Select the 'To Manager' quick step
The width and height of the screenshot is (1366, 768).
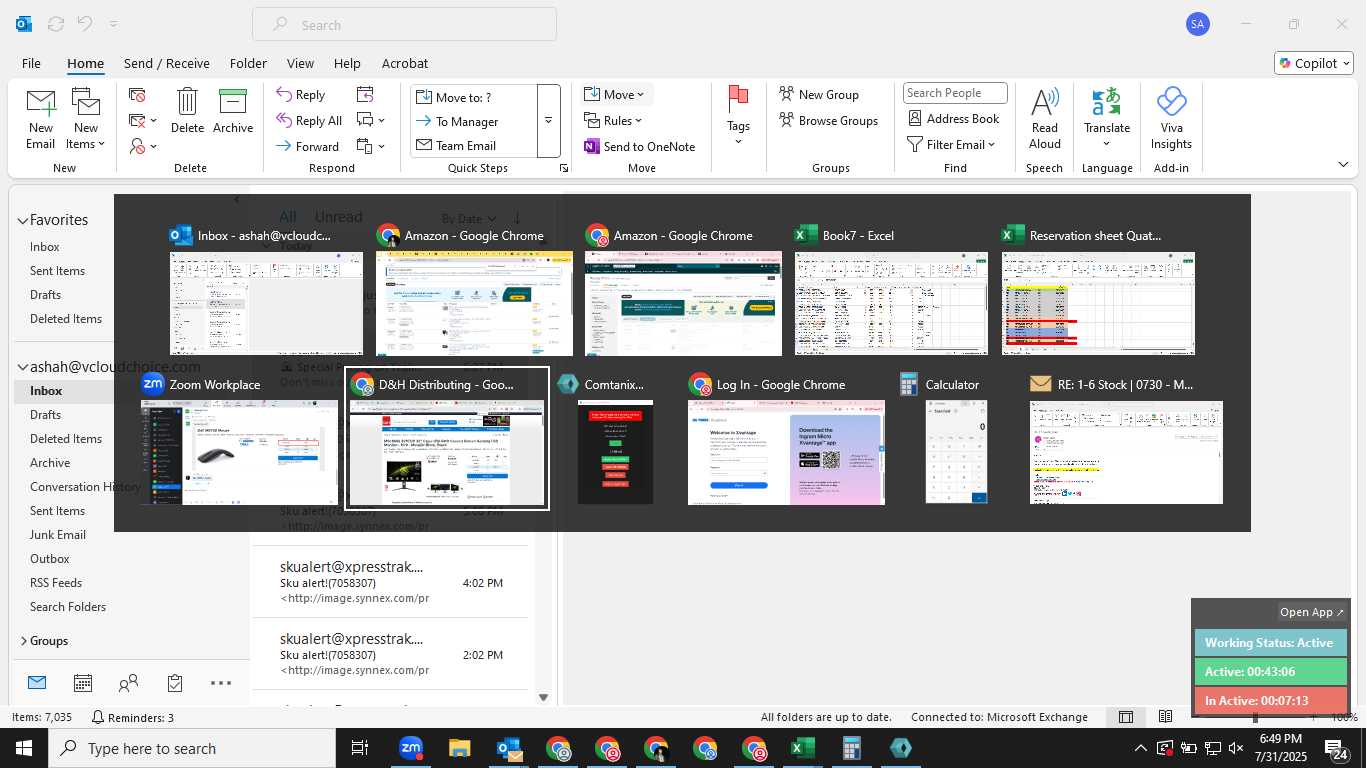pos(474,121)
